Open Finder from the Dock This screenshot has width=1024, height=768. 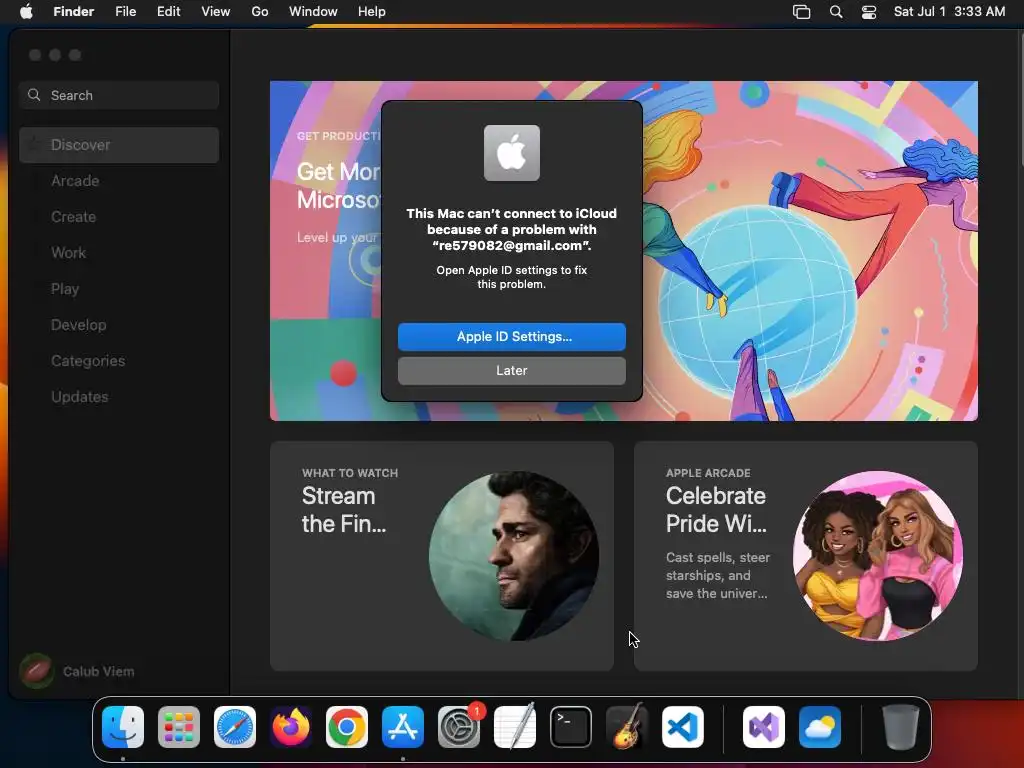[123, 727]
